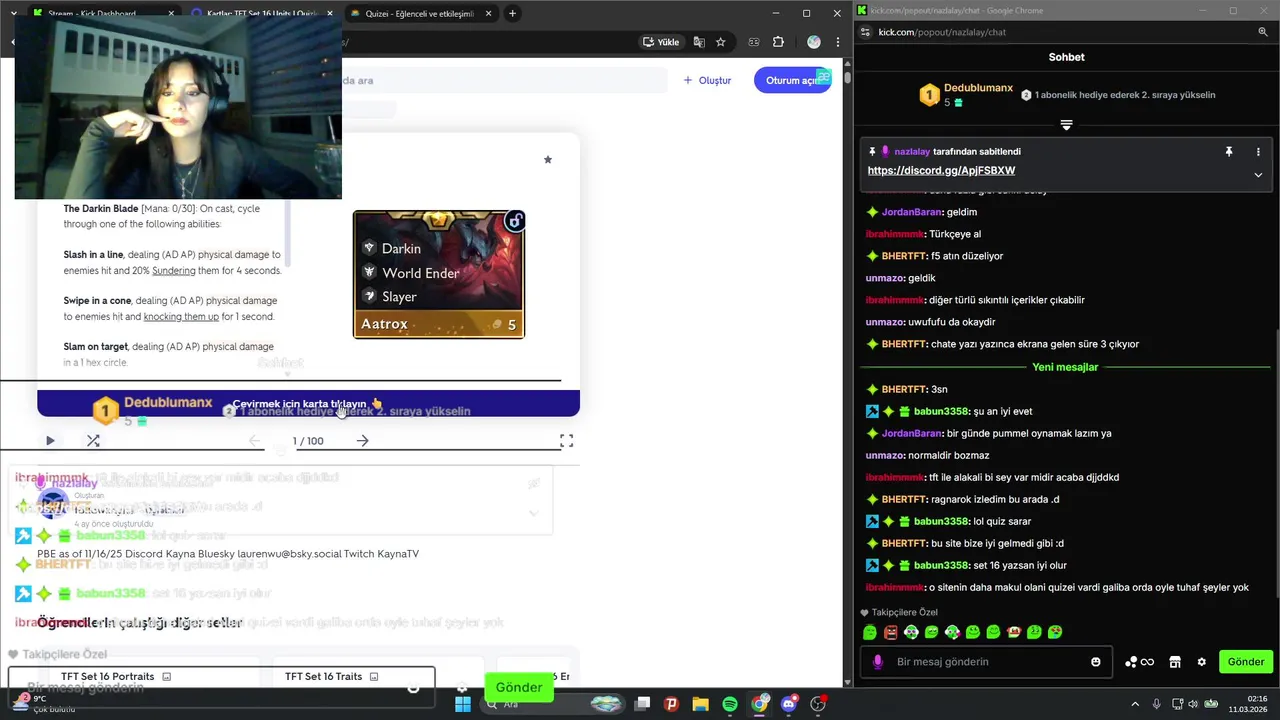The image size is (1280, 720).
Task: Open the discord.gg/ApjFSBXW link
Action: point(941,171)
